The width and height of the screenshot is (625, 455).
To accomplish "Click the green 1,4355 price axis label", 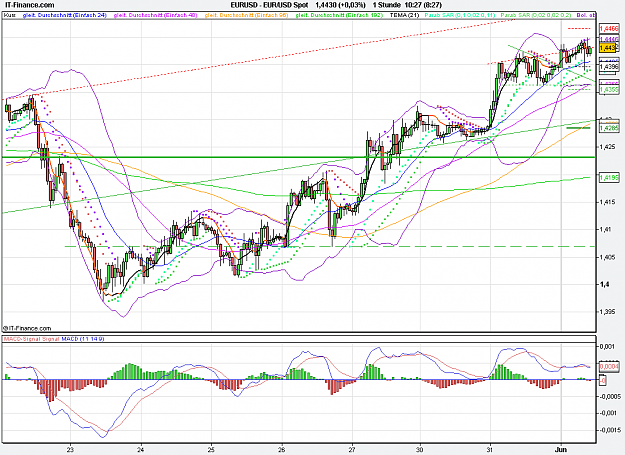I will (609, 90).
